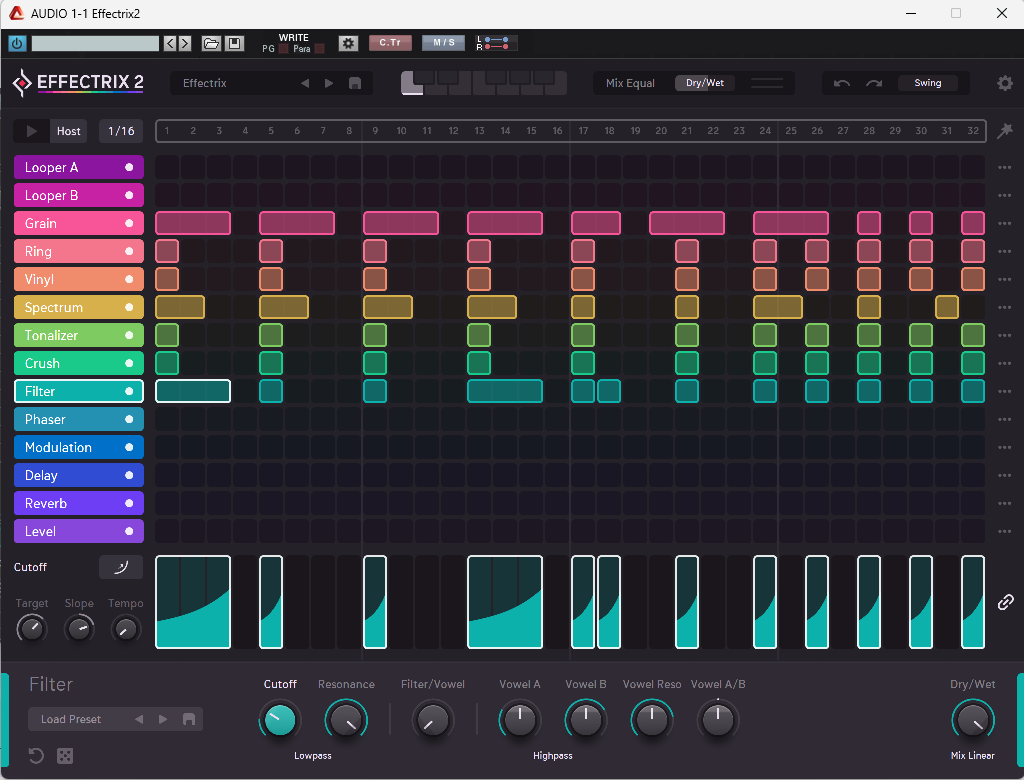Image resolution: width=1024 pixels, height=780 pixels.
Task: Toggle PG write checkbox
Action: pyautogui.click(x=283, y=49)
